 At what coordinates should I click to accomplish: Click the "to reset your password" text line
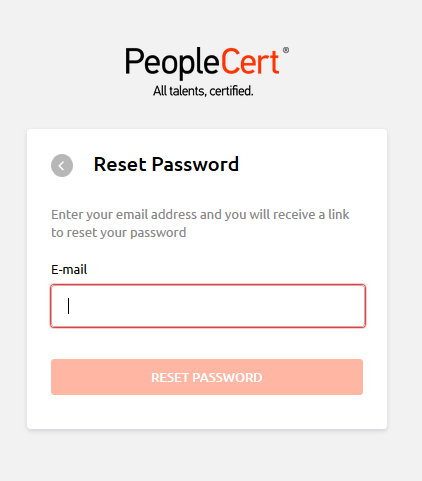point(118,232)
